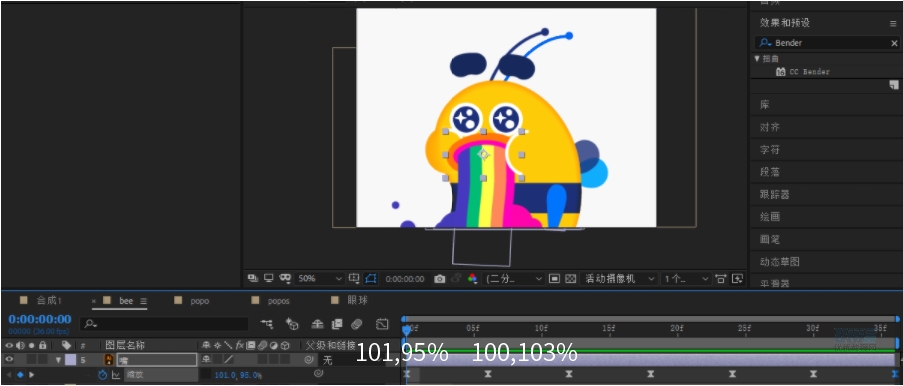Open the bee tab panel menu
Screen dimensions: 903x386
143,301
